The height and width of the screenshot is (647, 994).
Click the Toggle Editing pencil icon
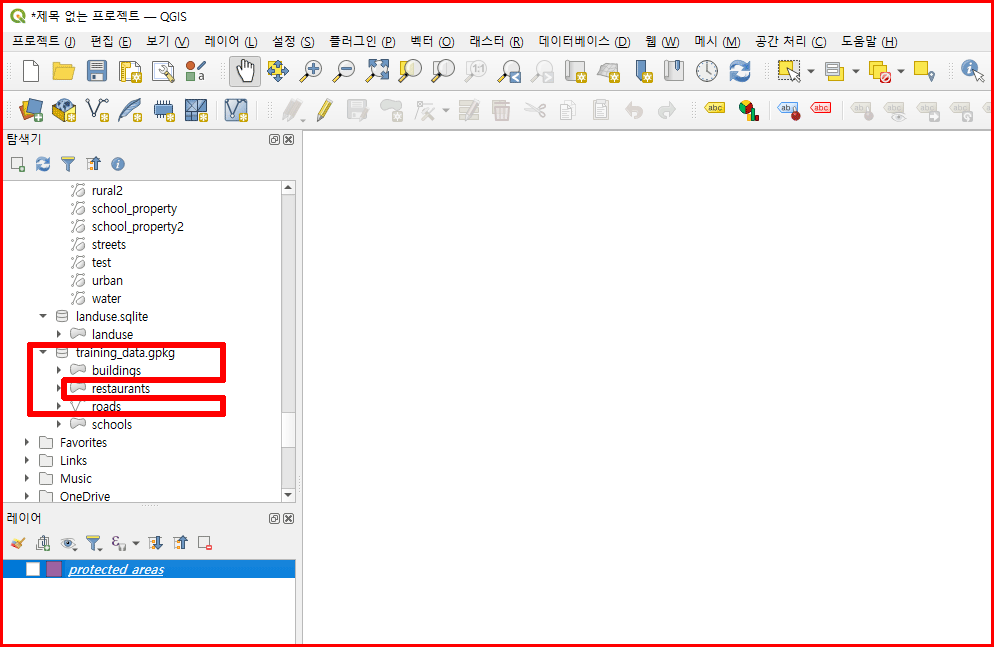325,110
